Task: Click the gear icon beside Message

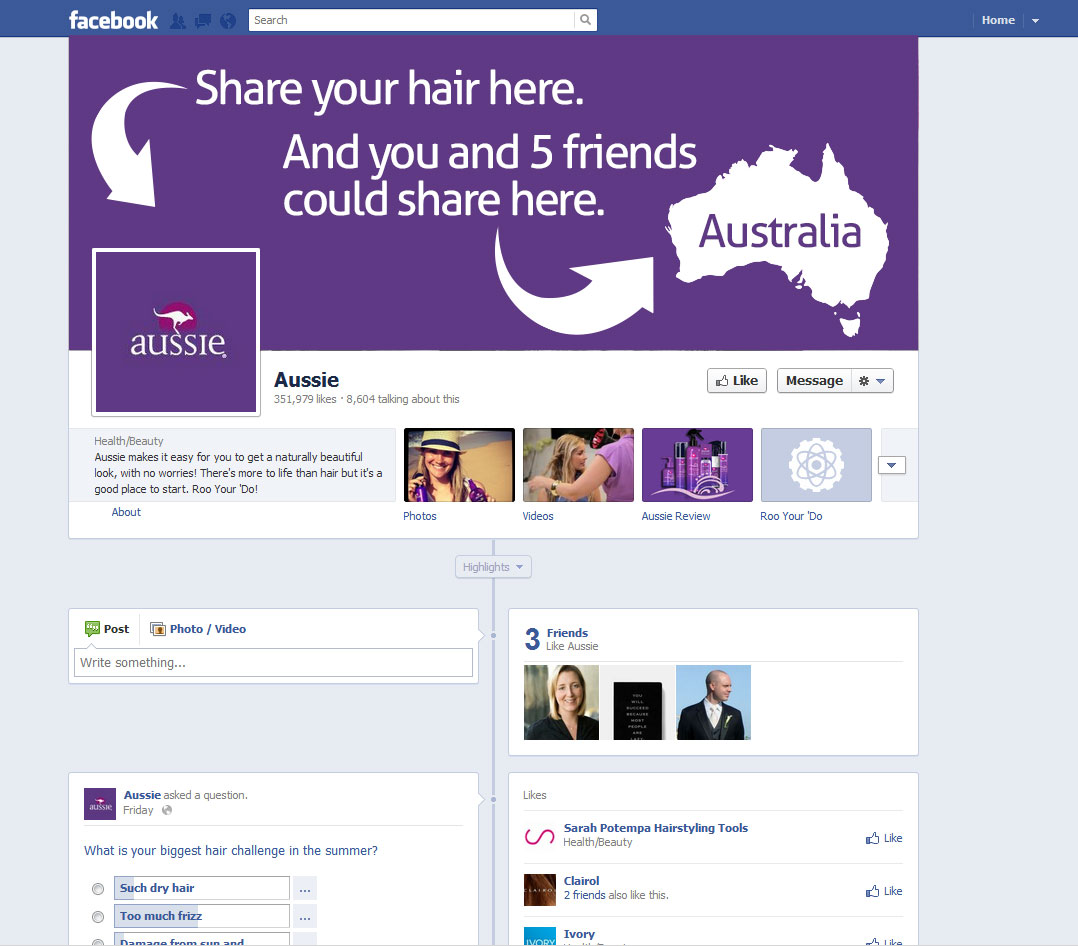Action: 872,381
